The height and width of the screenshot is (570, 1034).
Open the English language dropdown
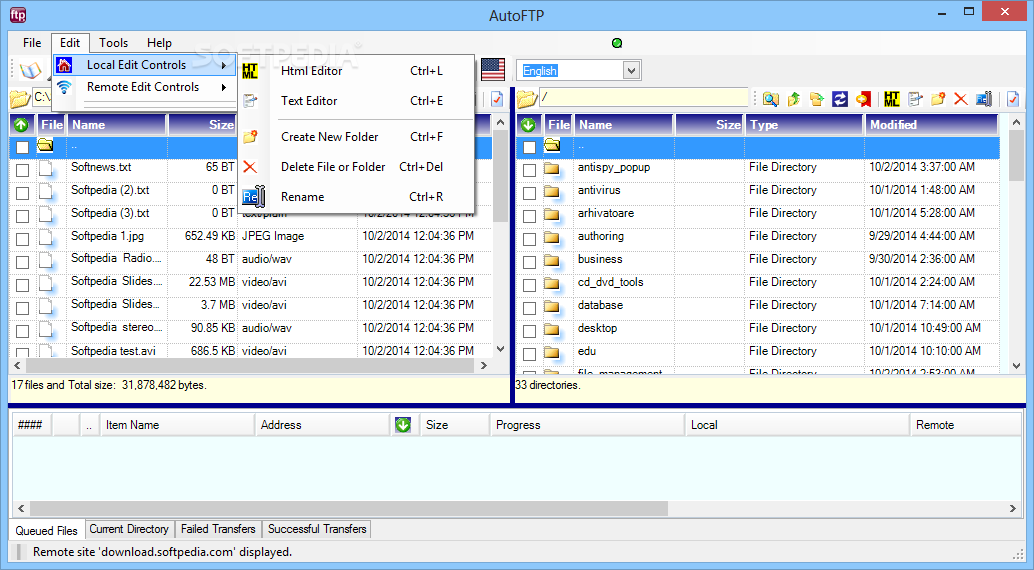pyautogui.click(x=631, y=70)
